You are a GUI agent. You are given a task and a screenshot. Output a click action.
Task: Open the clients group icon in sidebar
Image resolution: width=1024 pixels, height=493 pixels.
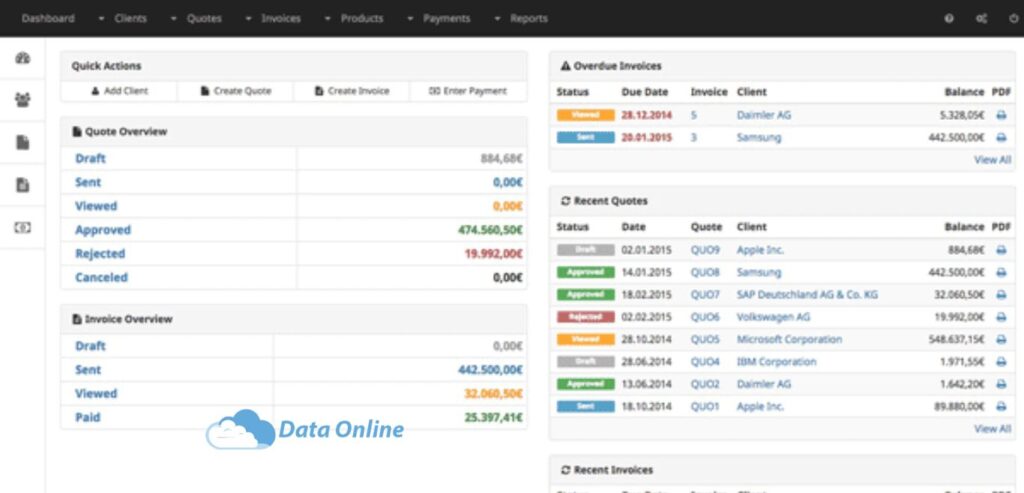[x=23, y=100]
